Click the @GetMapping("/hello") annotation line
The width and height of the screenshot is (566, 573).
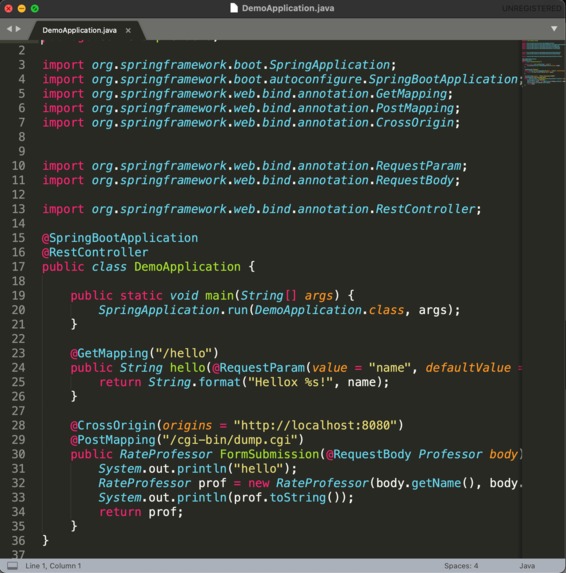click(144, 353)
